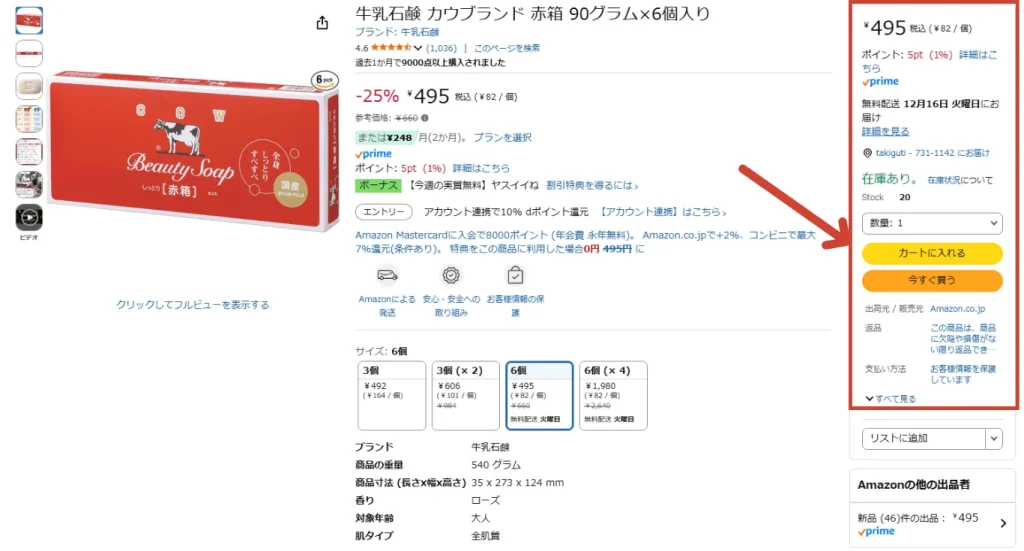
Task: Click the カートに入れる button
Action: [932, 253]
